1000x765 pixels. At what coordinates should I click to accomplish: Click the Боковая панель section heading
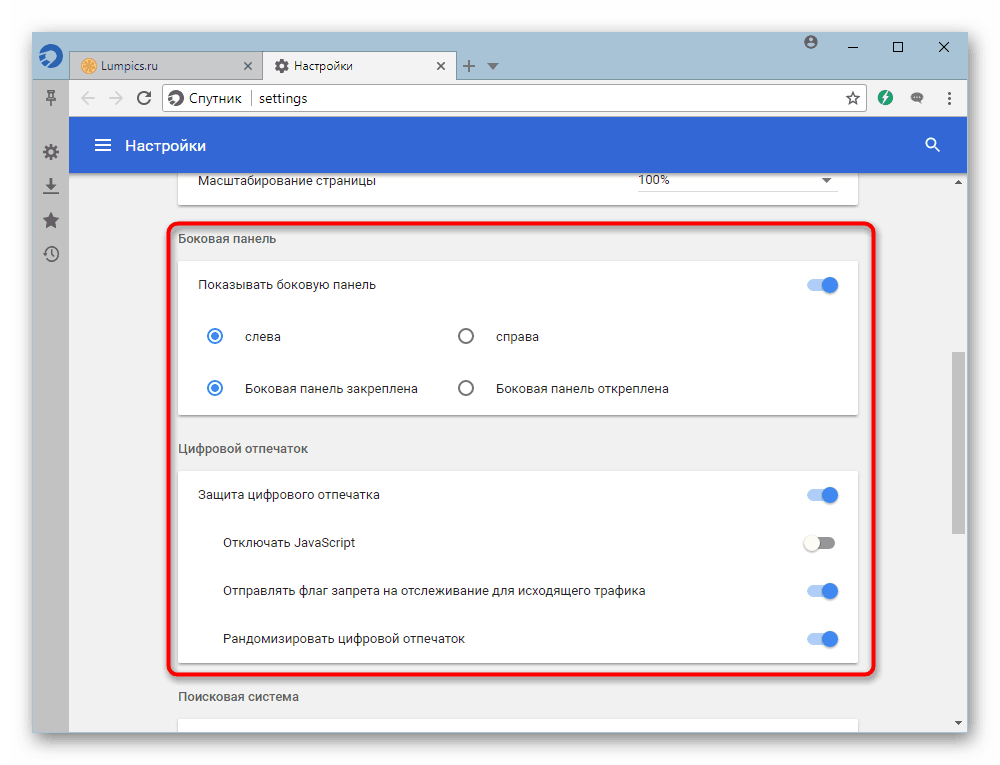pyautogui.click(x=227, y=238)
